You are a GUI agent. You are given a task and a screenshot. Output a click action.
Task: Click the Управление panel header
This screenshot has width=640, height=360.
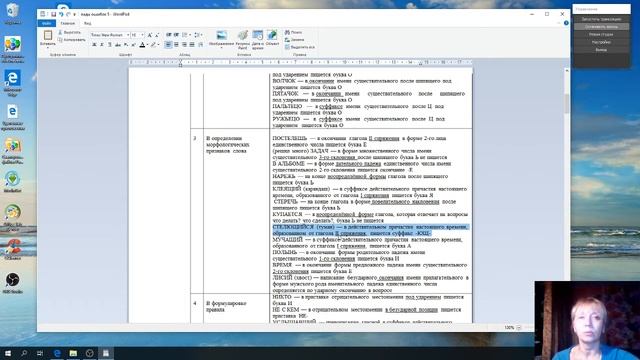[601, 9]
